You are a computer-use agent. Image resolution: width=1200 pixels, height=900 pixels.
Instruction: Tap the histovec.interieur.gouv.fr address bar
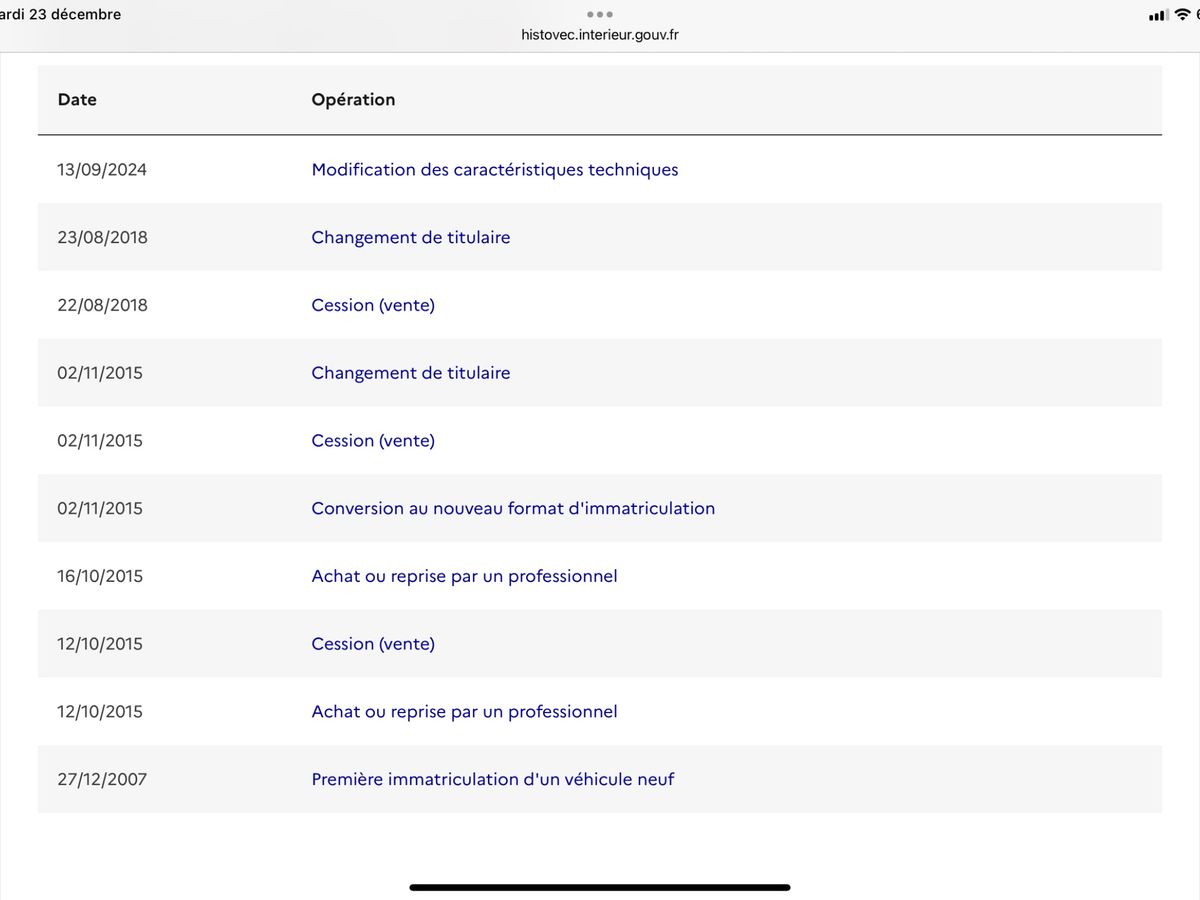(600, 35)
